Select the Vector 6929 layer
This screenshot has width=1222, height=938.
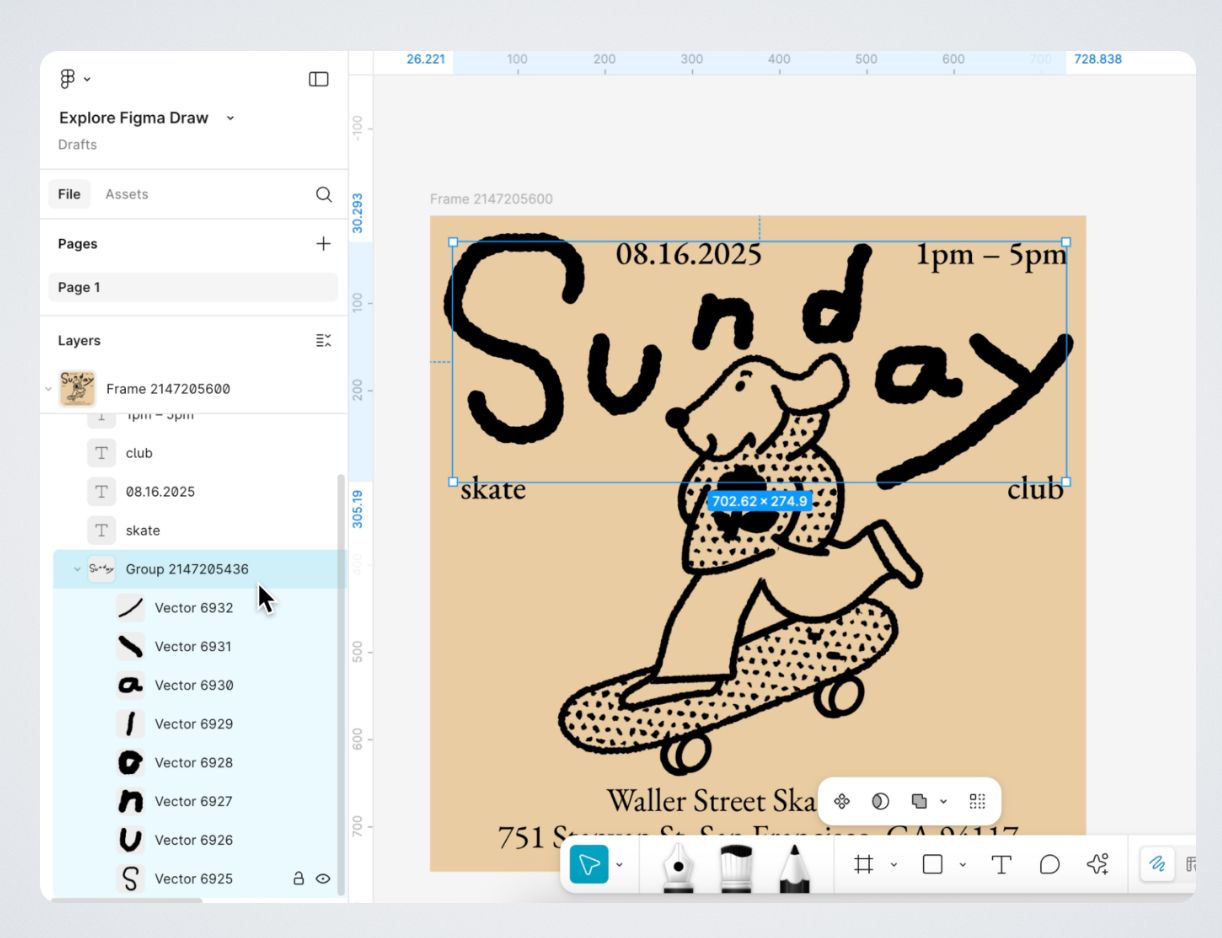[196, 723]
